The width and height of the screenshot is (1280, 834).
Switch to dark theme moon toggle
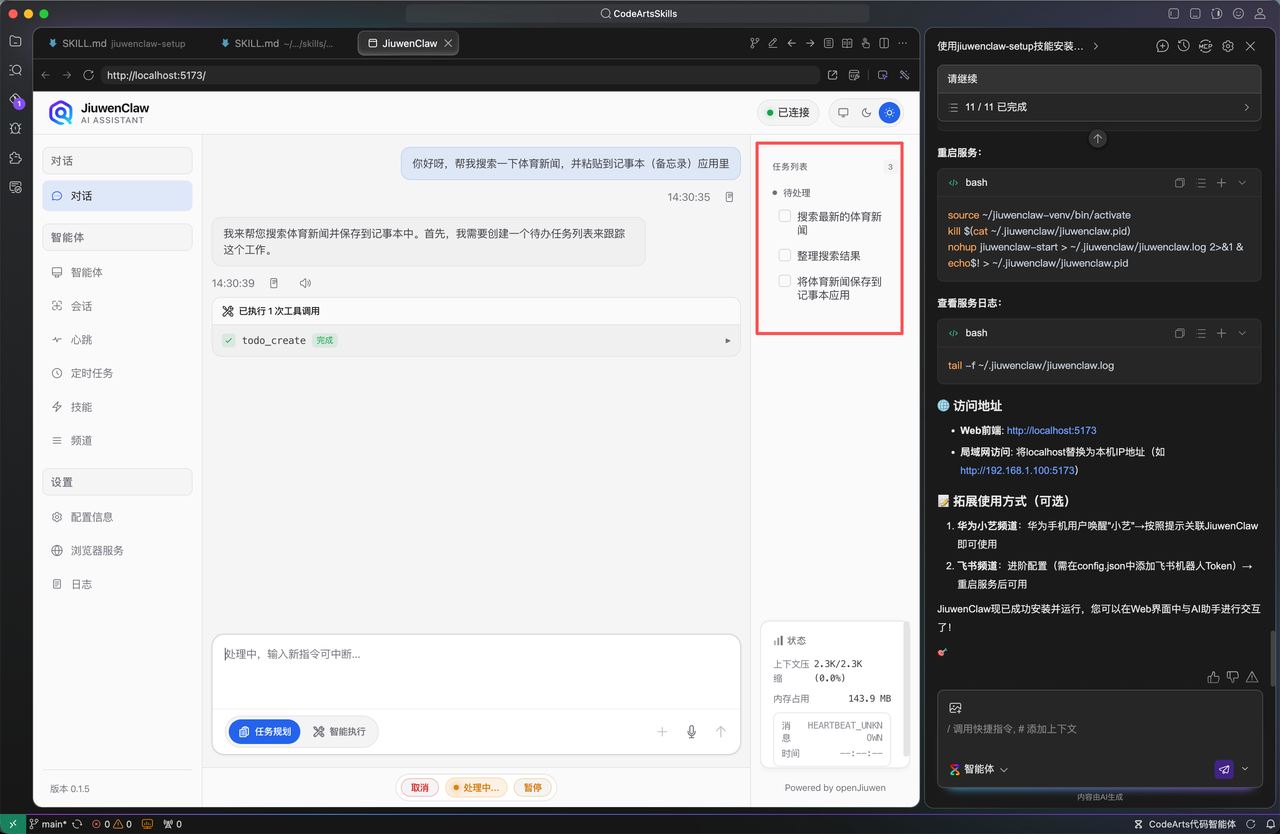coord(866,113)
